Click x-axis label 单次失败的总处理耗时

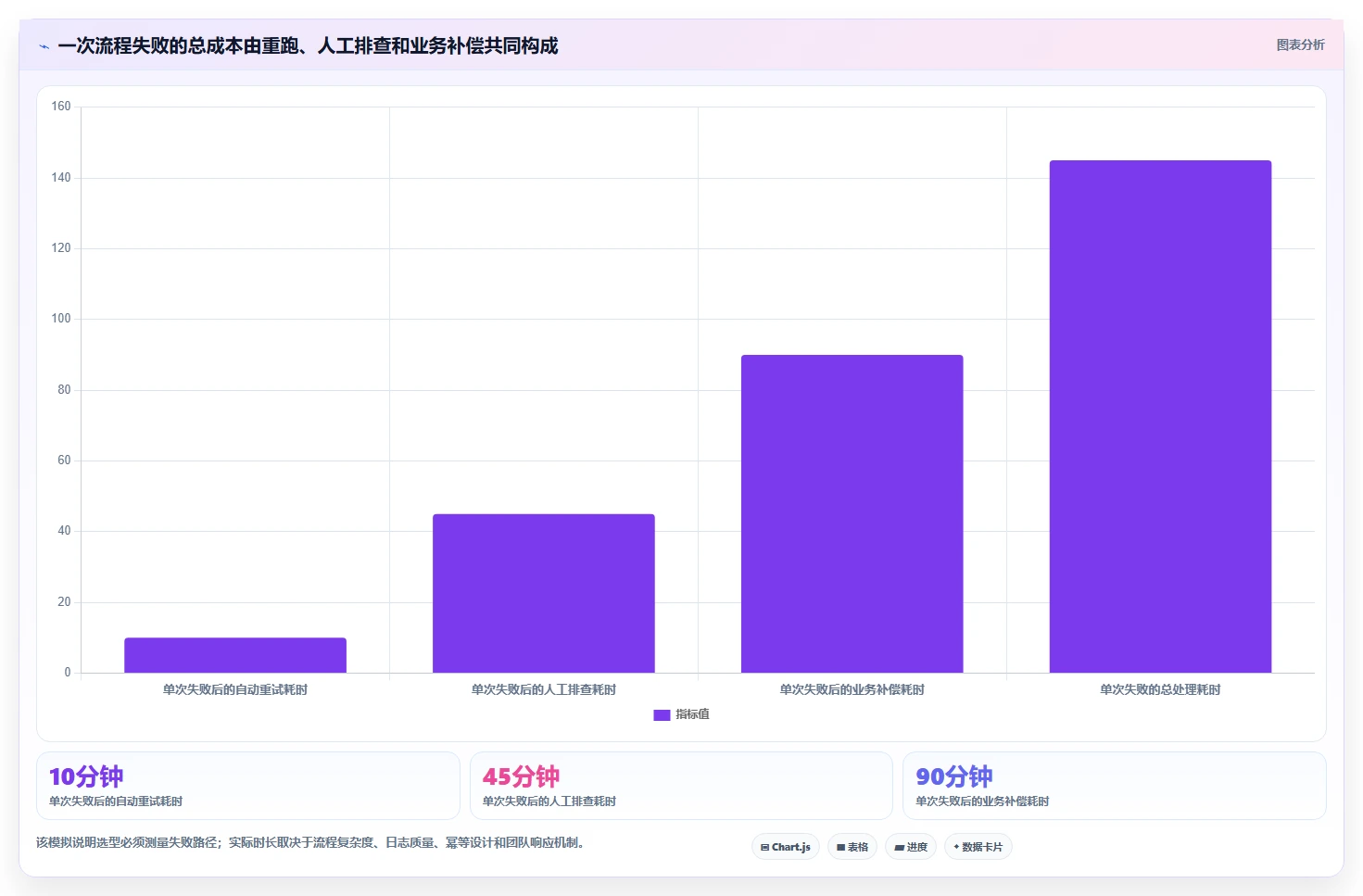pos(1160,689)
